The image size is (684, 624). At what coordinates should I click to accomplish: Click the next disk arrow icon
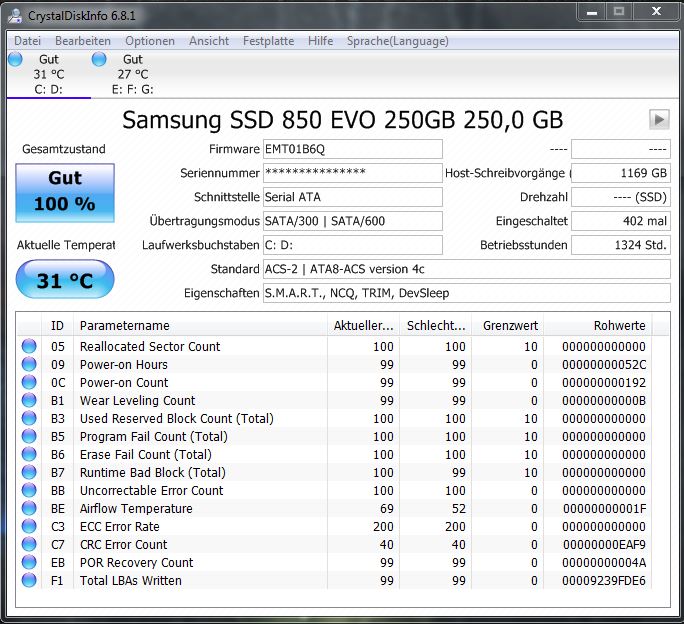tap(659, 119)
